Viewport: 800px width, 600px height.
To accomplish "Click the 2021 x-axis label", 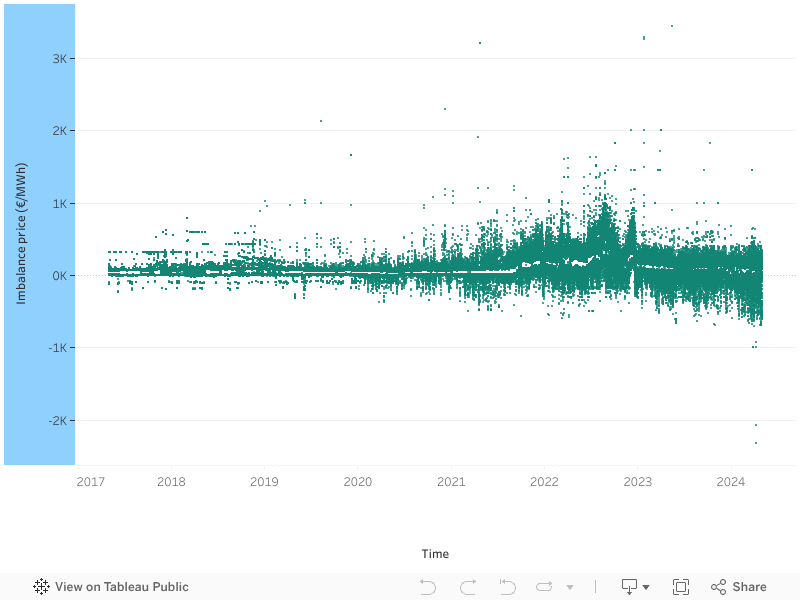I will click(451, 482).
